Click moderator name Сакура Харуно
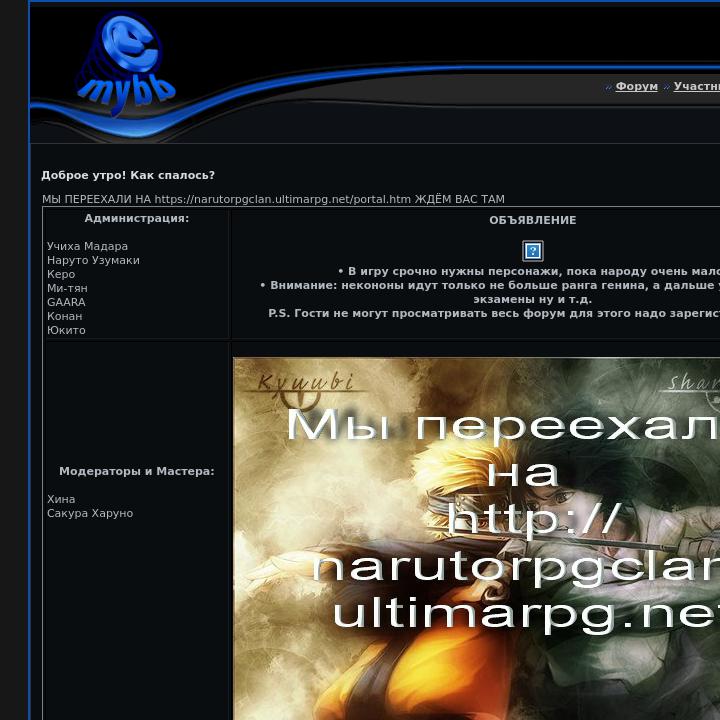 90,513
